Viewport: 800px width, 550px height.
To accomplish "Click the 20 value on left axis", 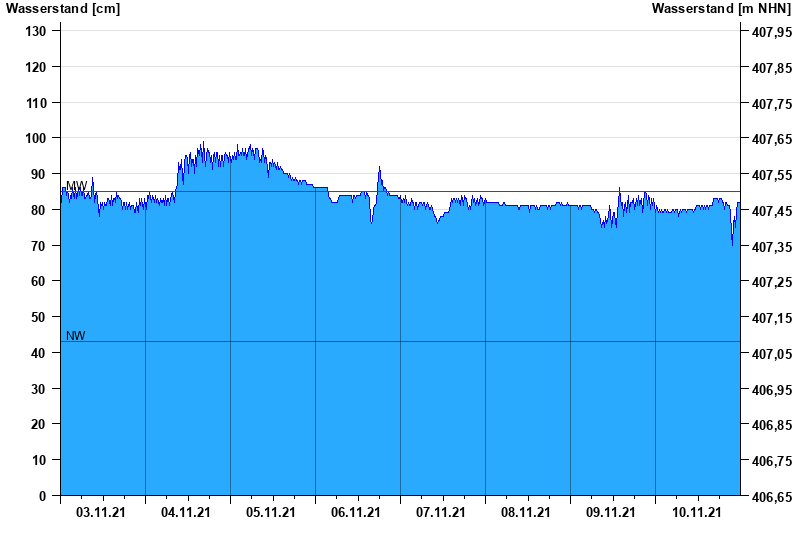I will 39,424.
